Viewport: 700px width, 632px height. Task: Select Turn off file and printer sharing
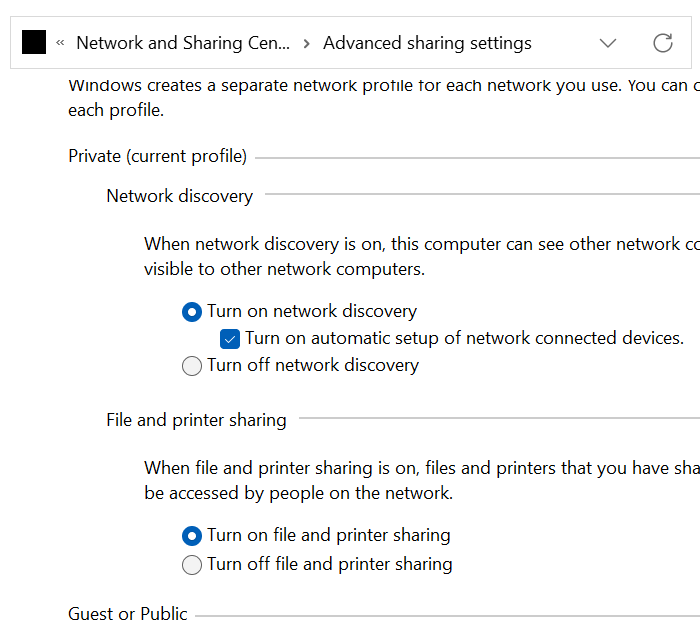click(317, 564)
